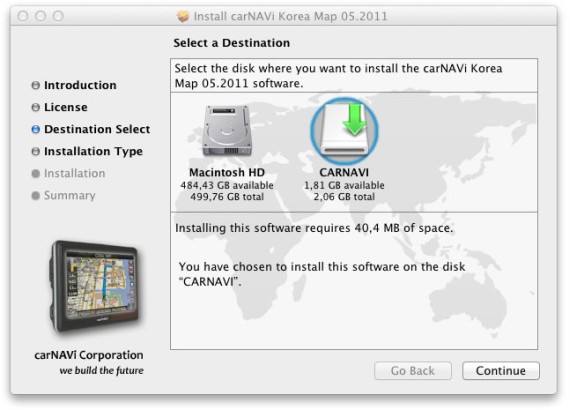This screenshot has height=410, width=570.
Task: Click the carNAVi GPS device image
Action: 95,286
